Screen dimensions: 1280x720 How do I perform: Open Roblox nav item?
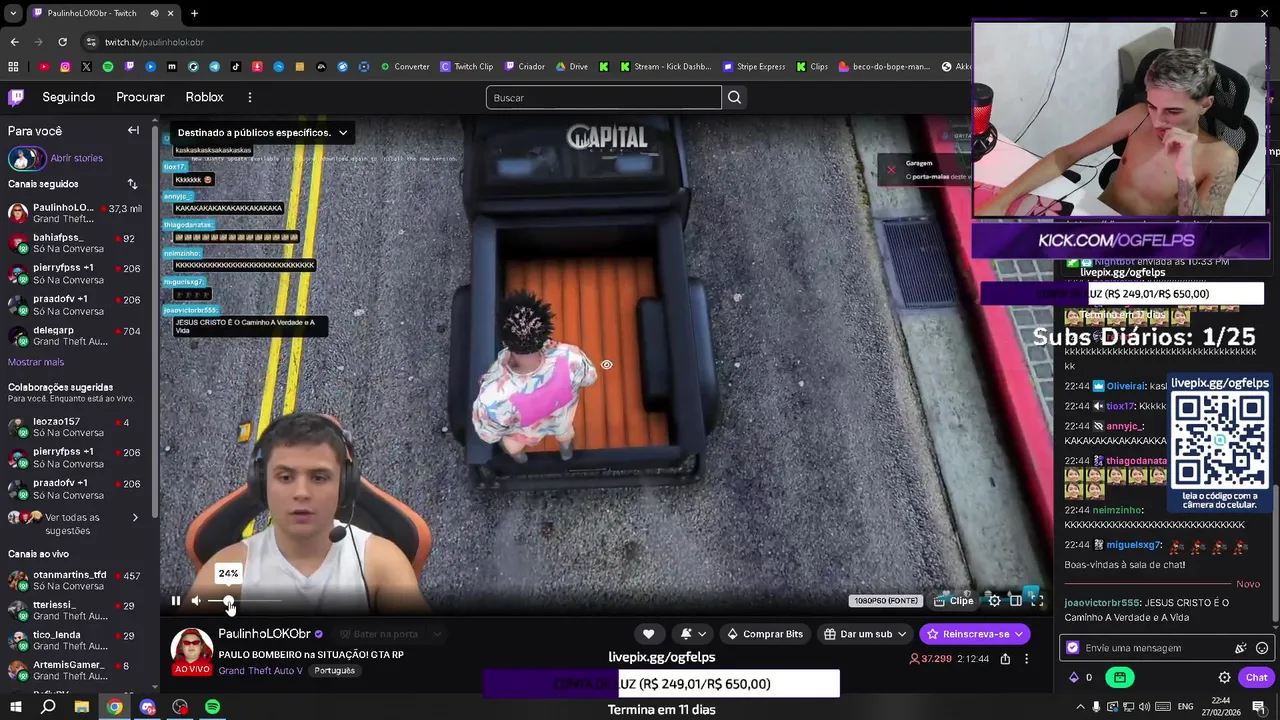pos(204,97)
